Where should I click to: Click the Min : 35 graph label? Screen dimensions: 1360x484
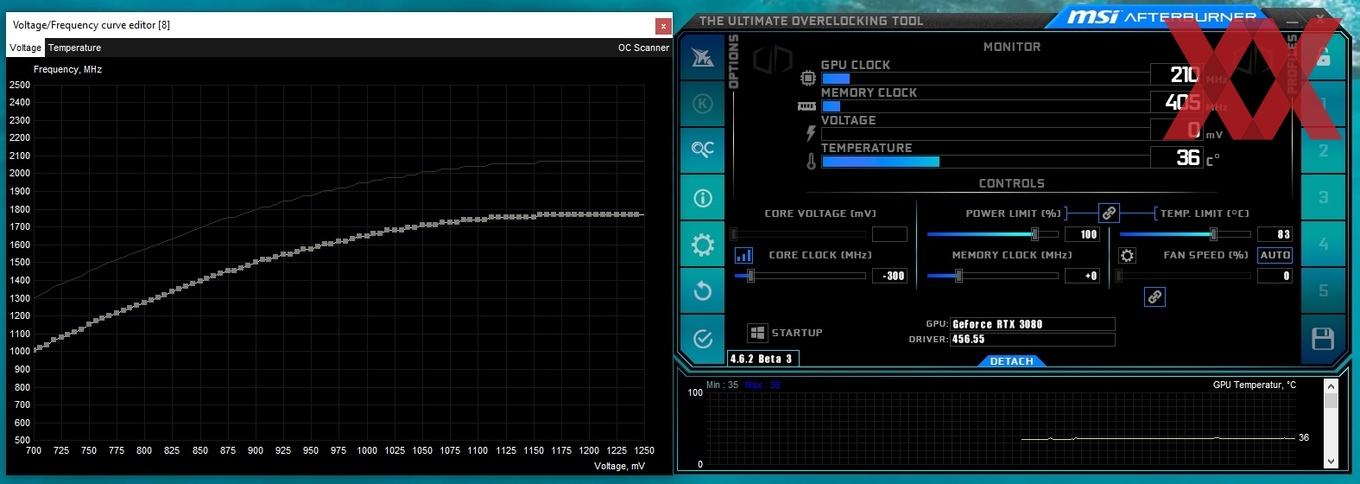(722, 385)
